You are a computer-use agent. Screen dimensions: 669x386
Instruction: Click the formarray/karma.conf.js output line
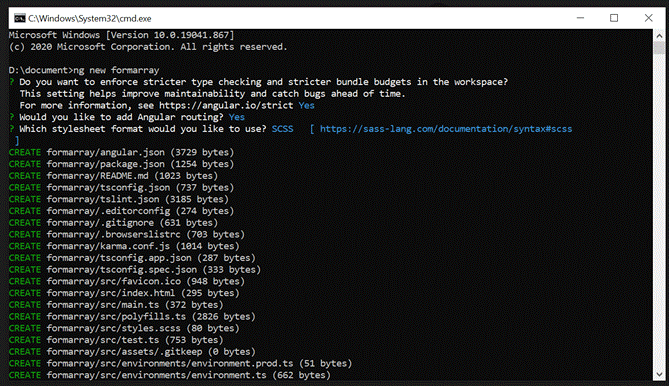124,246
